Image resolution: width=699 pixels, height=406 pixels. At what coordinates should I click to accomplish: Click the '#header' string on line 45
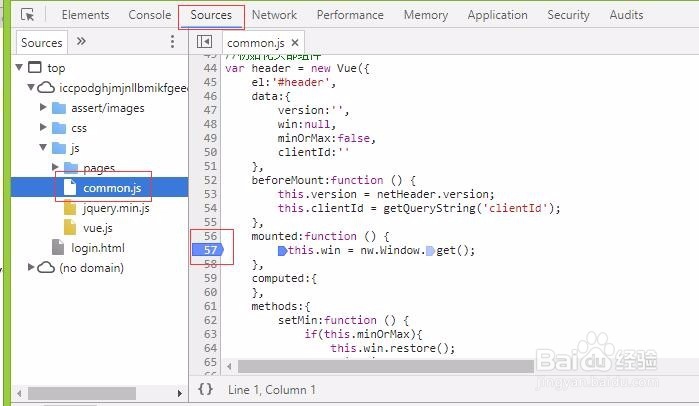[301, 82]
